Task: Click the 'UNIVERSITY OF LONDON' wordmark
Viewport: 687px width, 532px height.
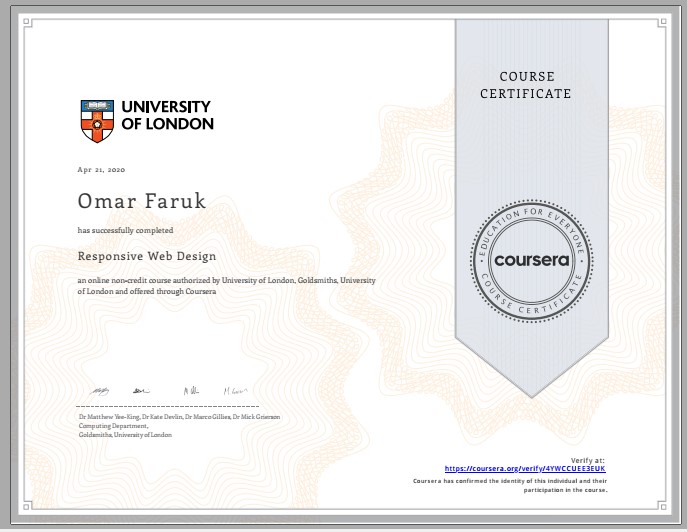Action: point(167,115)
